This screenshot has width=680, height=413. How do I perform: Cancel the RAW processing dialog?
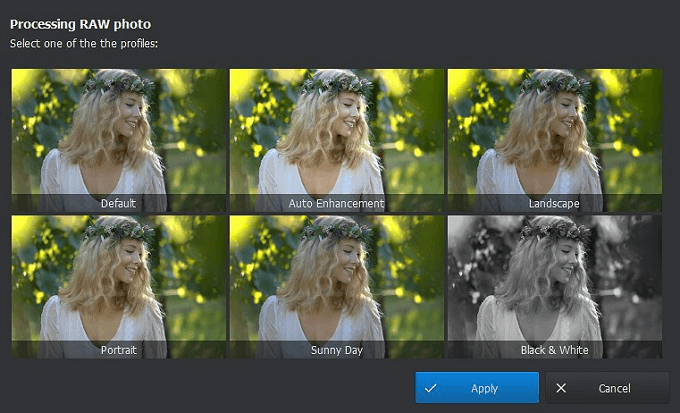pos(608,388)
